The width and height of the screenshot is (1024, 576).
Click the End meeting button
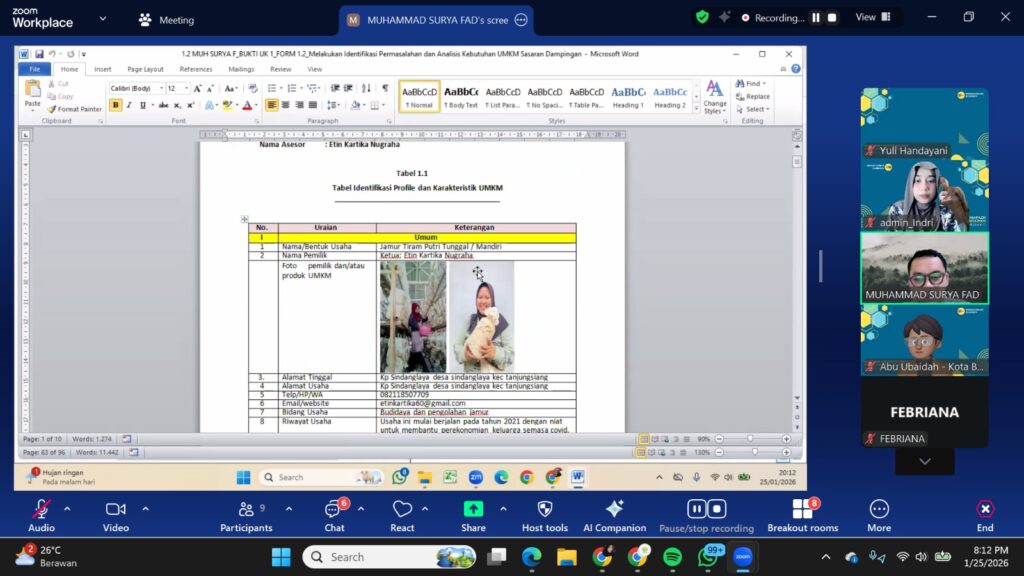985,511
